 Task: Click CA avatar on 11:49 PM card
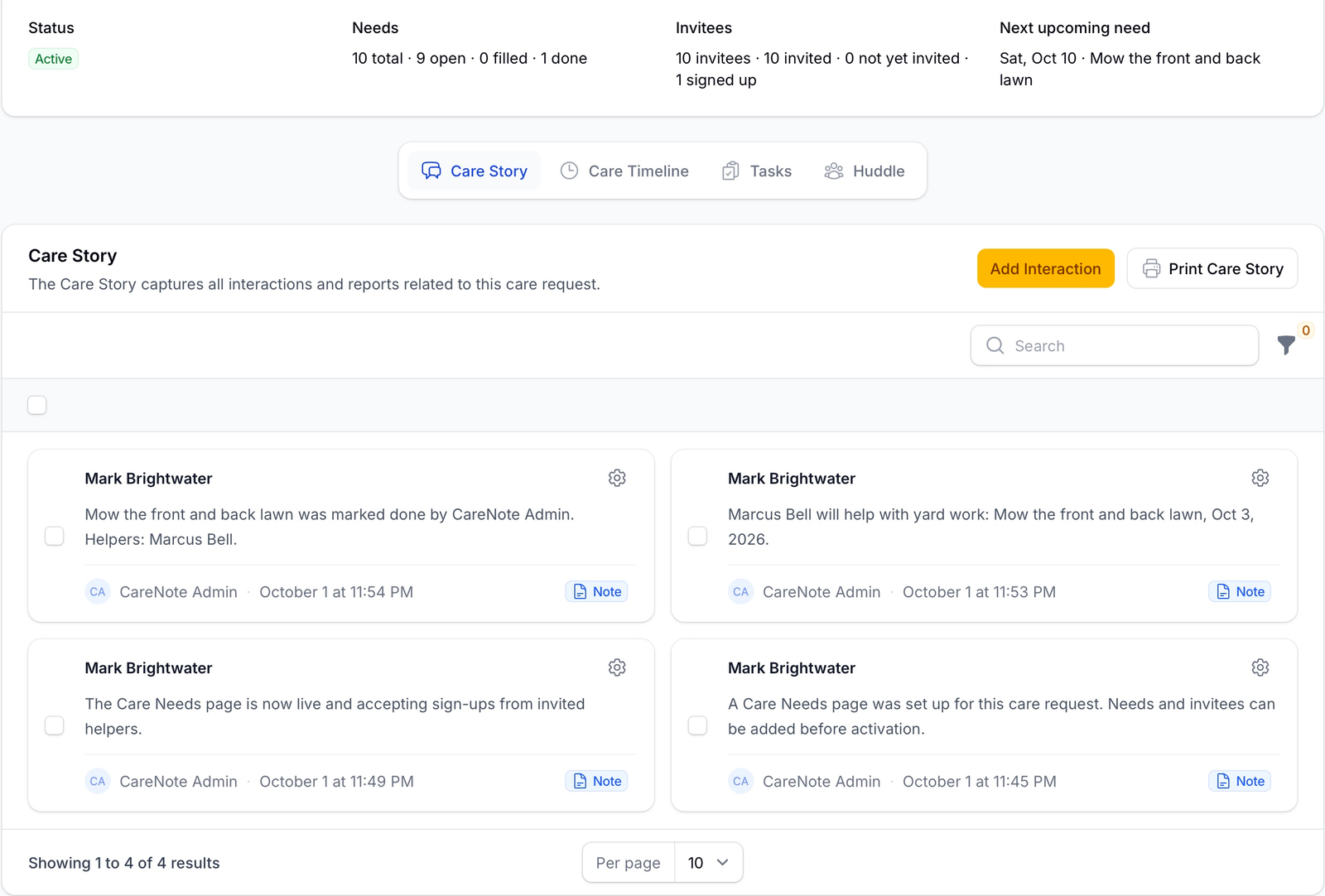click(98, 782)
